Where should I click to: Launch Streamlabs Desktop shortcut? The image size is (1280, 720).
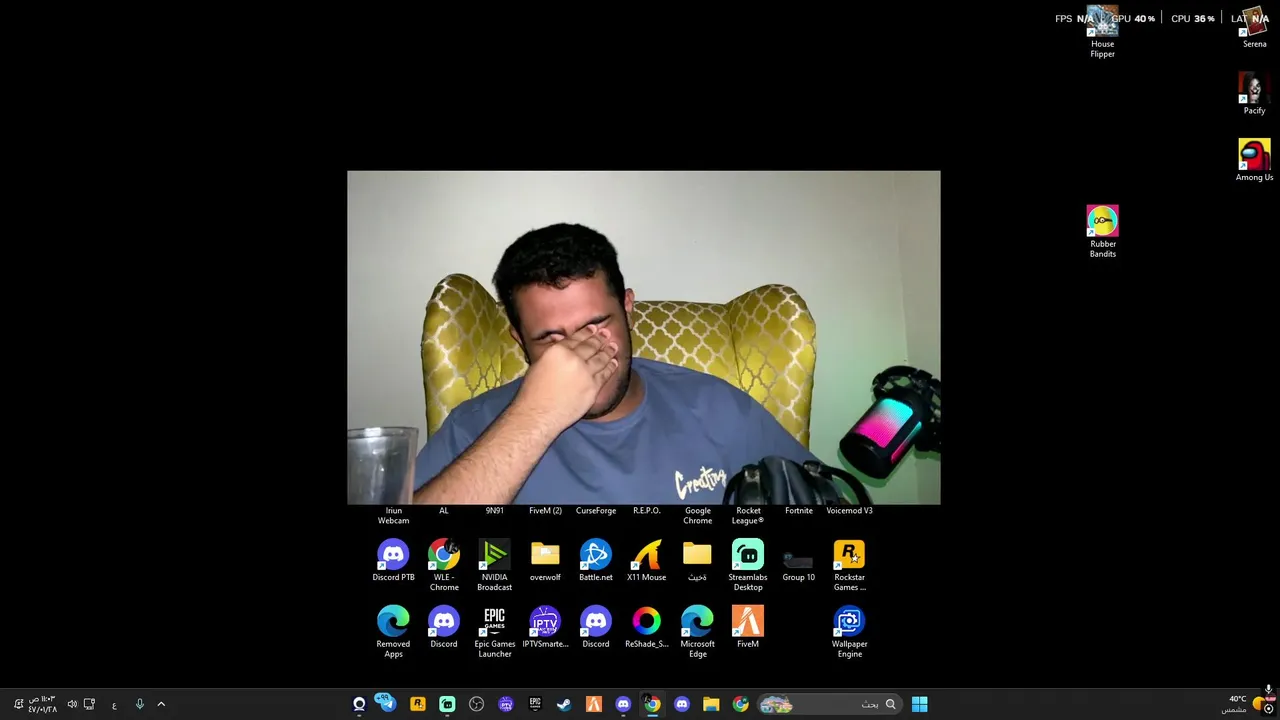[x=748, y=565]
